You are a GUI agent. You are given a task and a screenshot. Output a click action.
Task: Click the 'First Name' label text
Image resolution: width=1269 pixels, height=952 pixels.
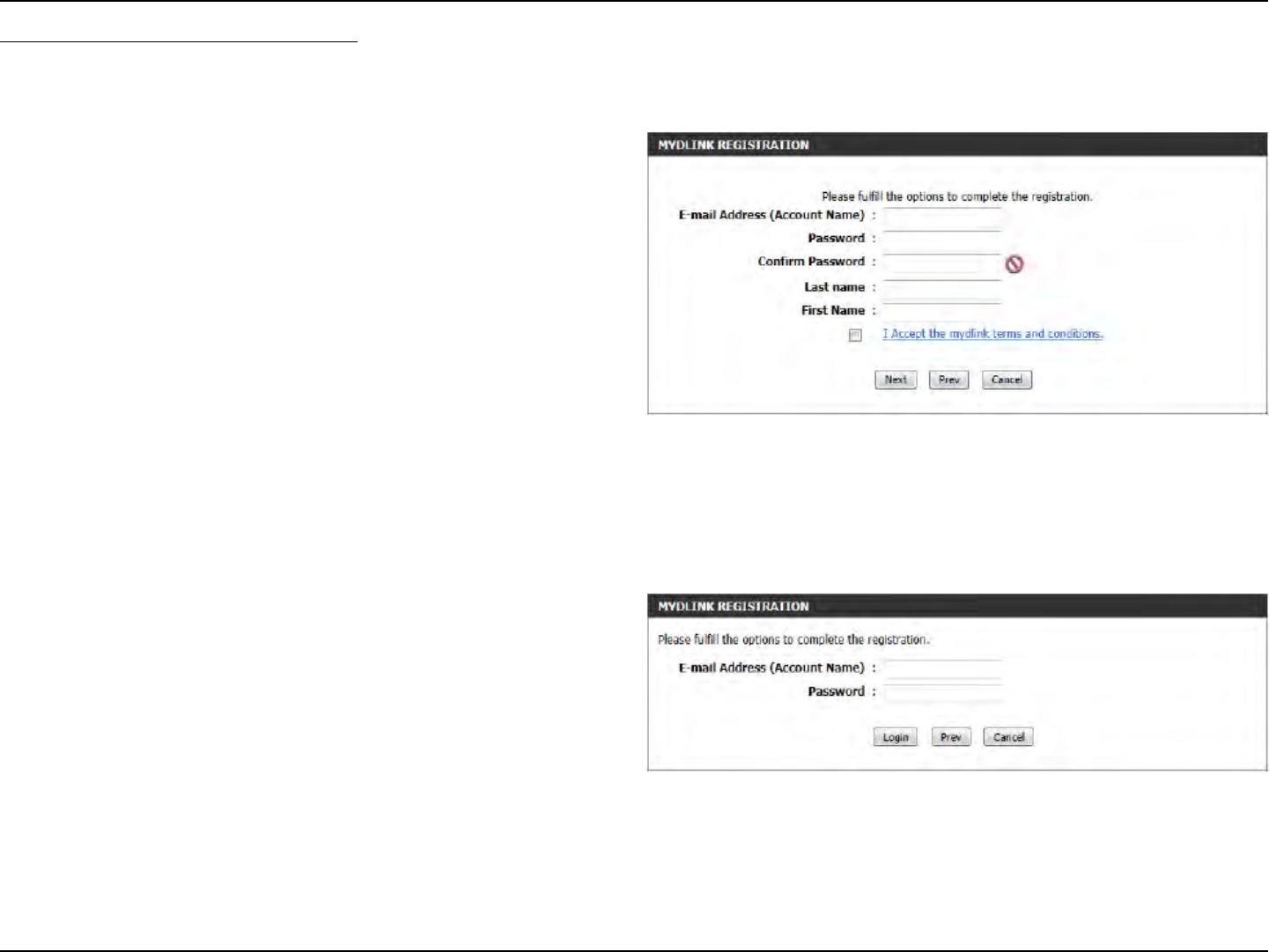coord(832,310)
